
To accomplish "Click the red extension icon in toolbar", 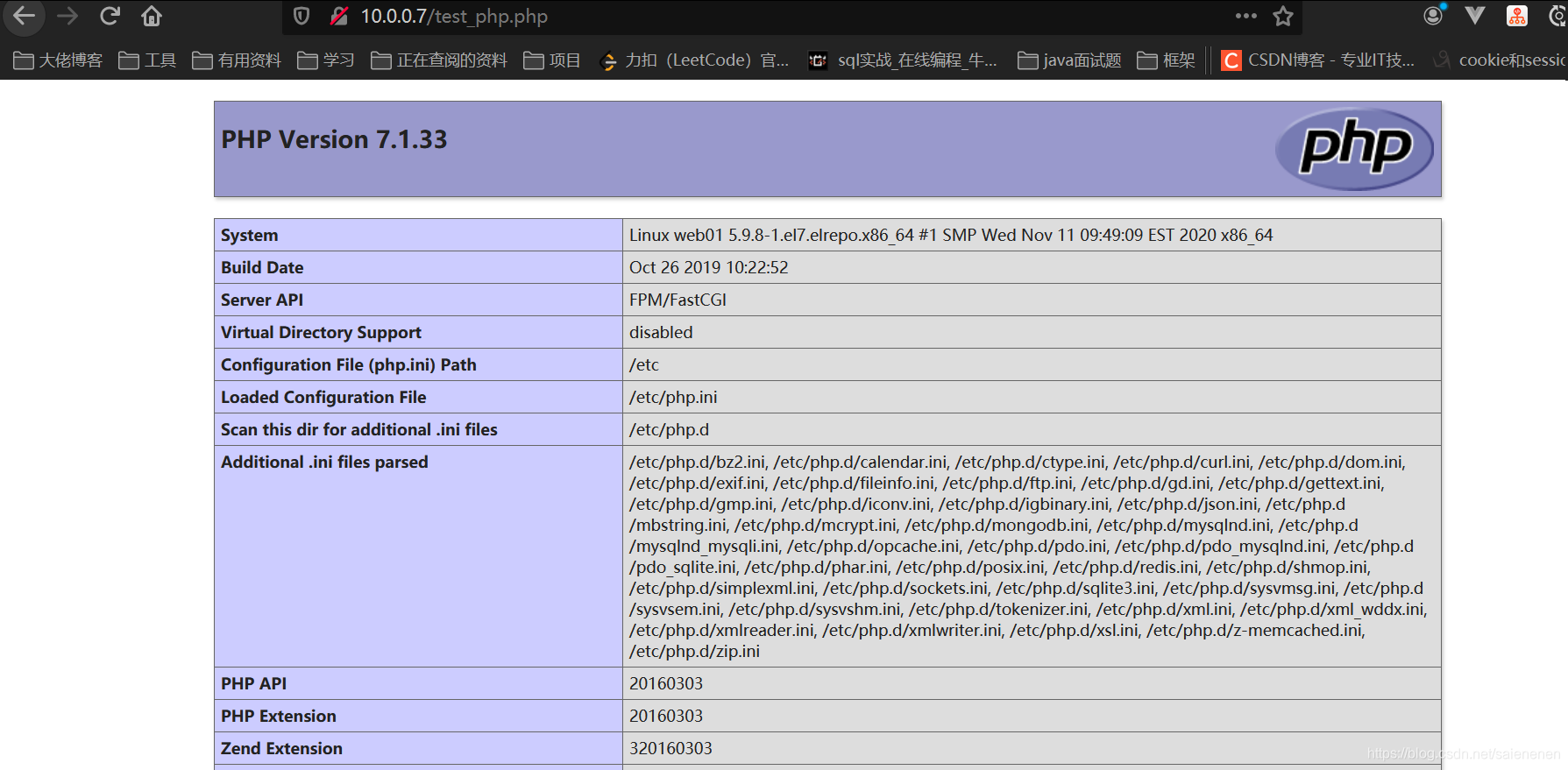I will (1517, 15).
